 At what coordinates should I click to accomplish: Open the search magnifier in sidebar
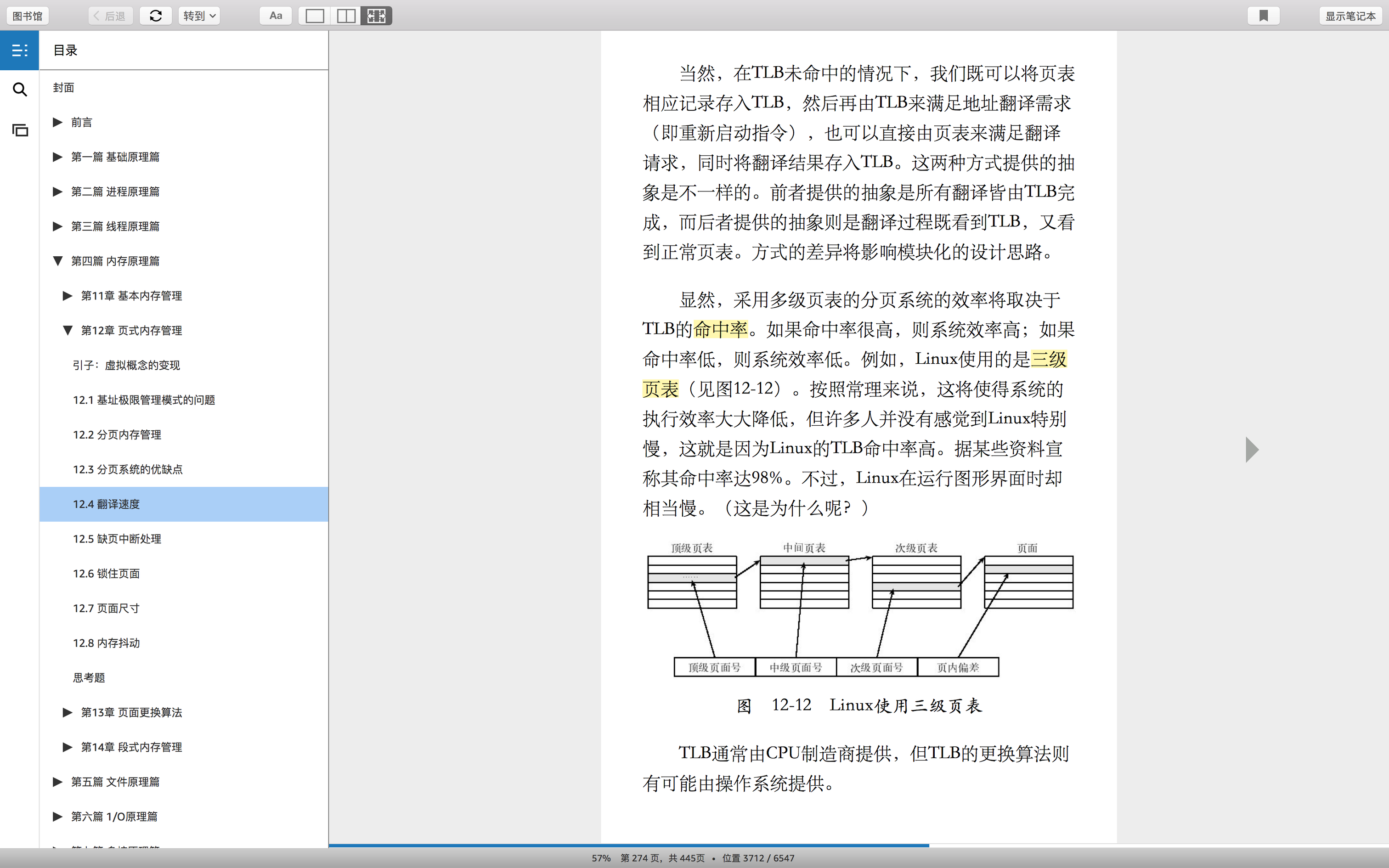[19, 90]
